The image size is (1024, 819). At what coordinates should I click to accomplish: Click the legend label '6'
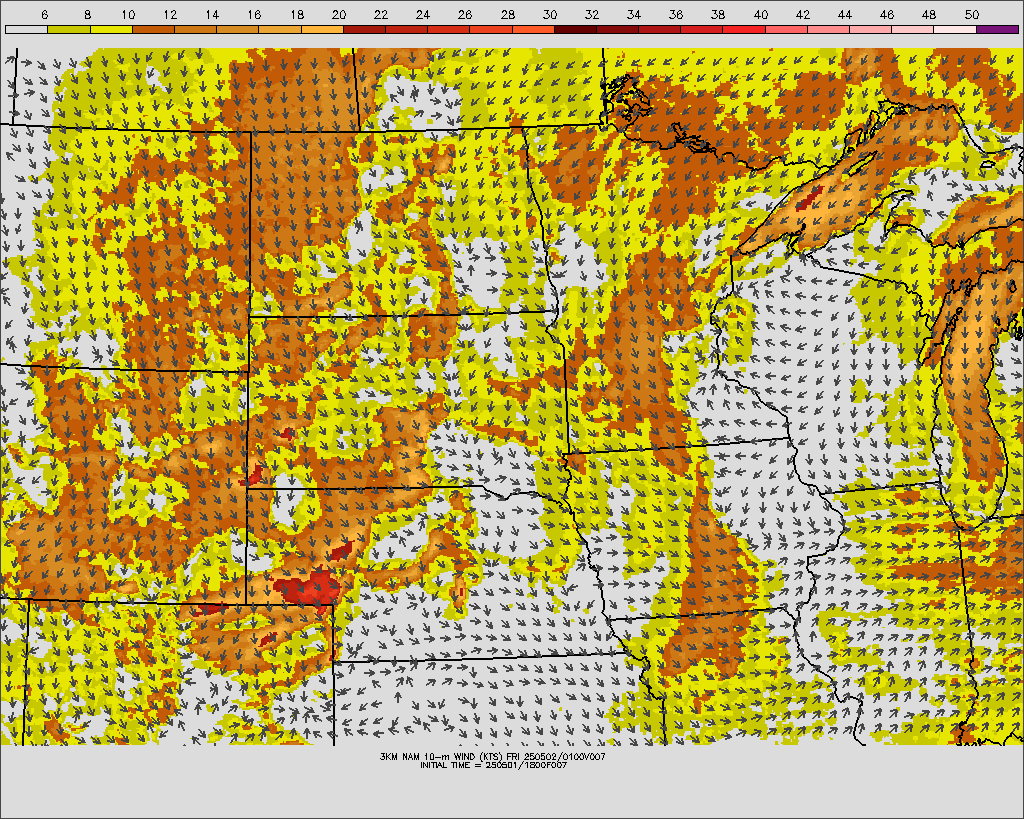click(44, 14)
